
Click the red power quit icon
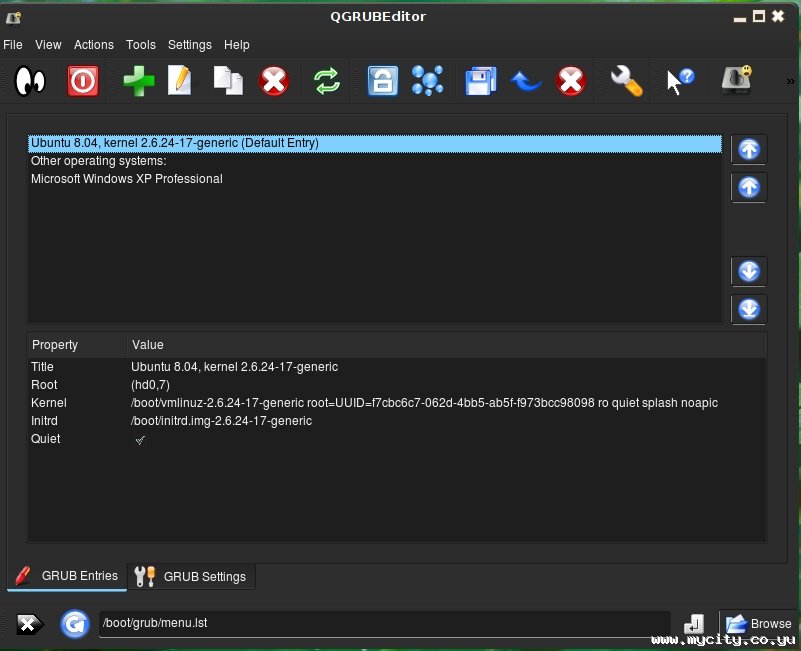(83, 81)
